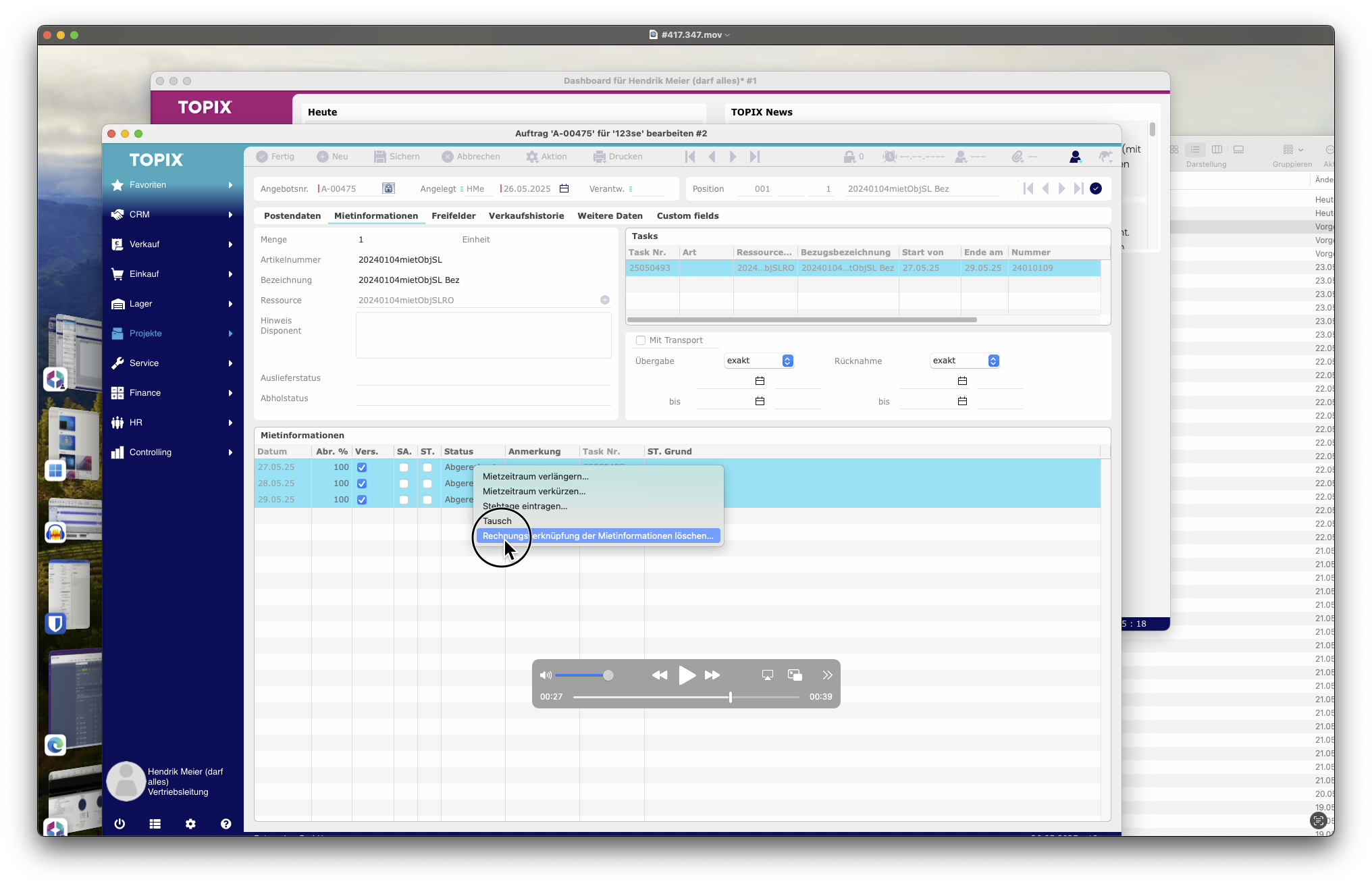Uncheck Vers. checkbox for 27.05.25 row

(x=362, y=467)
